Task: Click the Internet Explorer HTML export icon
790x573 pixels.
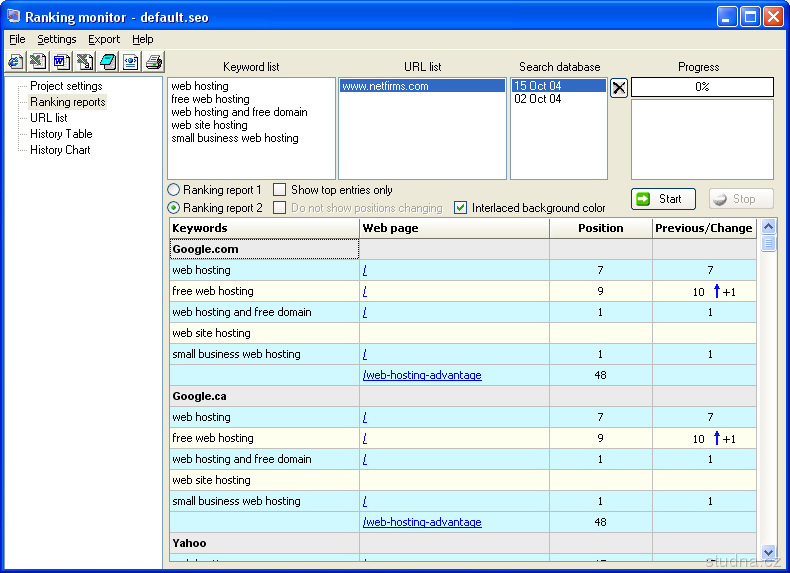Action: 15,62
